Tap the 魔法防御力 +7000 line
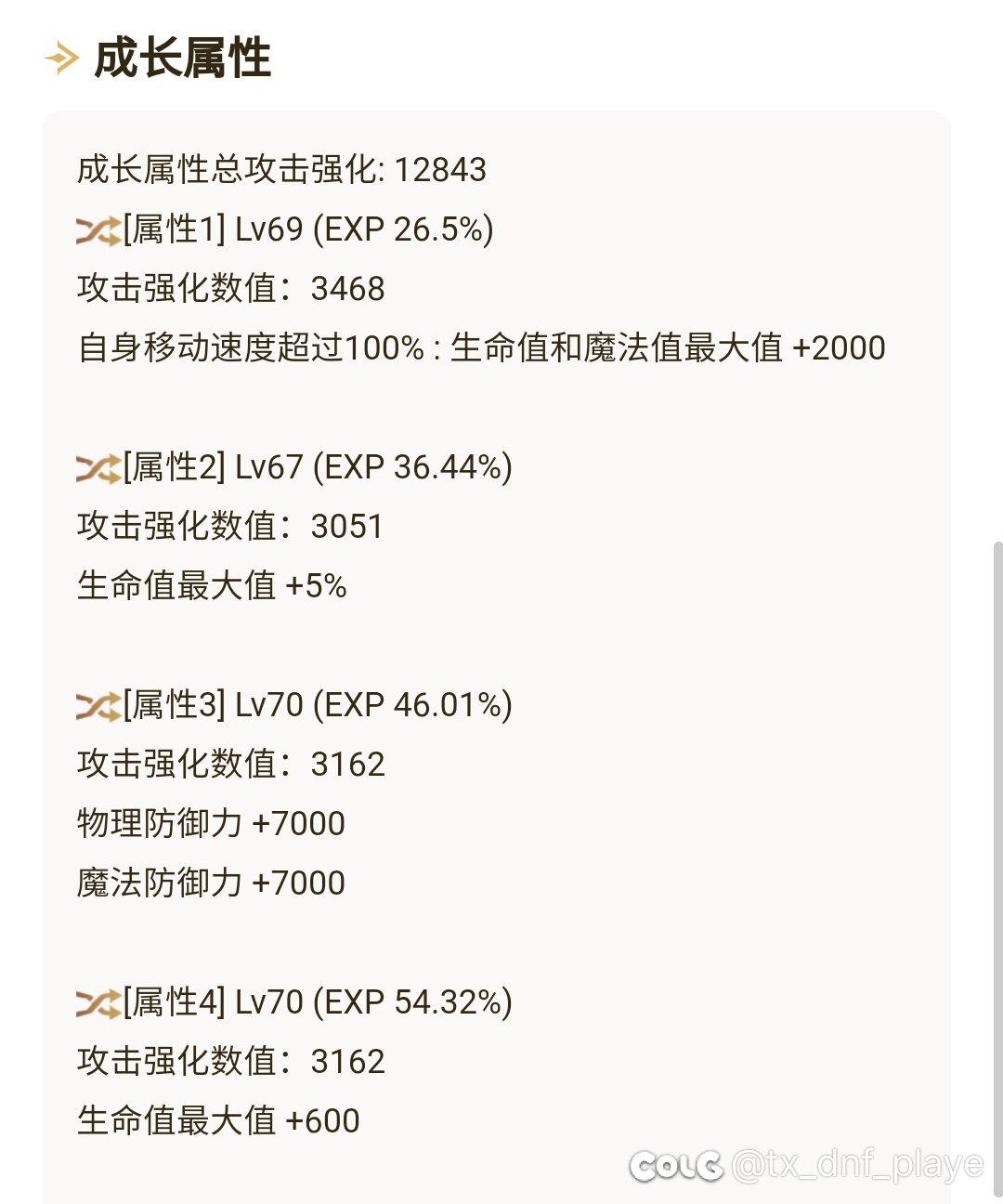 tap(211, 883)
